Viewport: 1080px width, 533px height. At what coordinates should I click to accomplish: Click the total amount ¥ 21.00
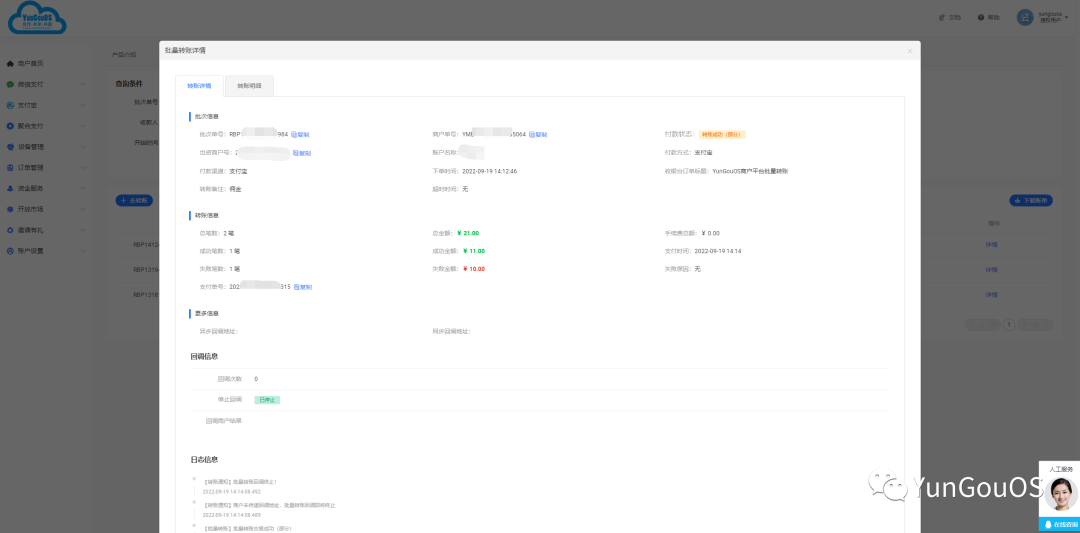[x=468, y=233]
